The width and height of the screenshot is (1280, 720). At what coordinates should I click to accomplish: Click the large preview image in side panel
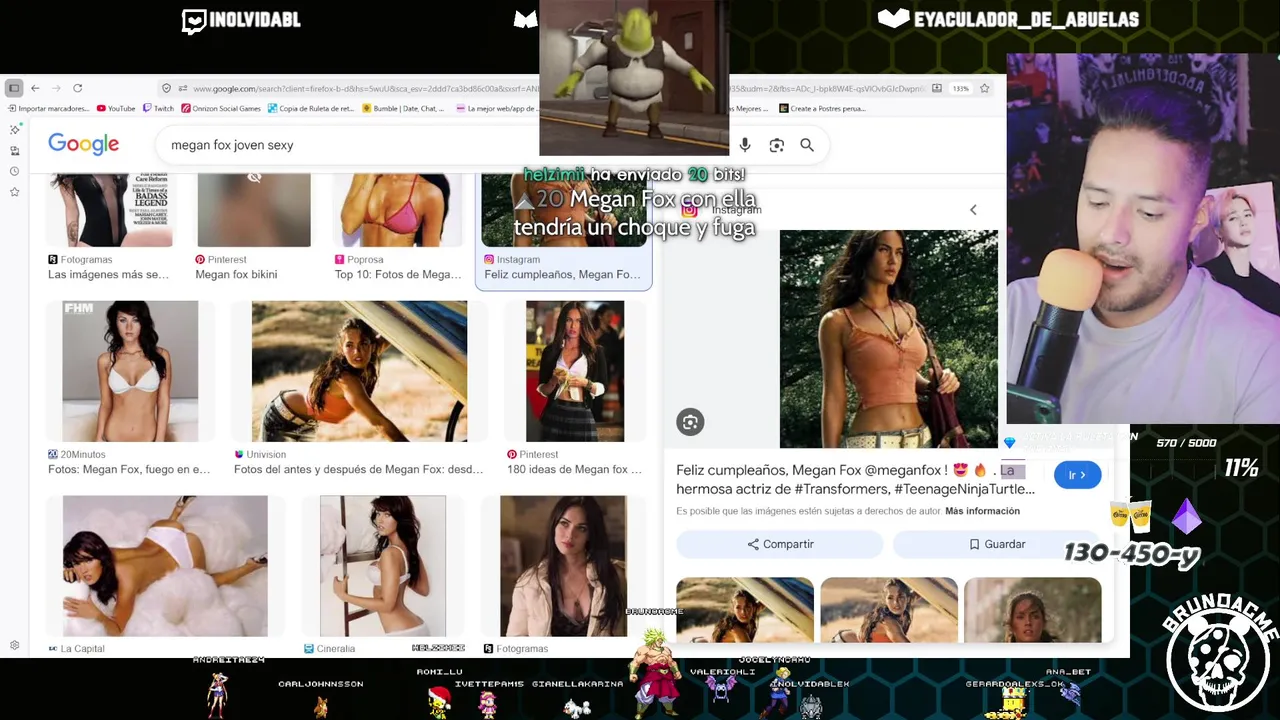pyautogui.click(x=888, y=339)
